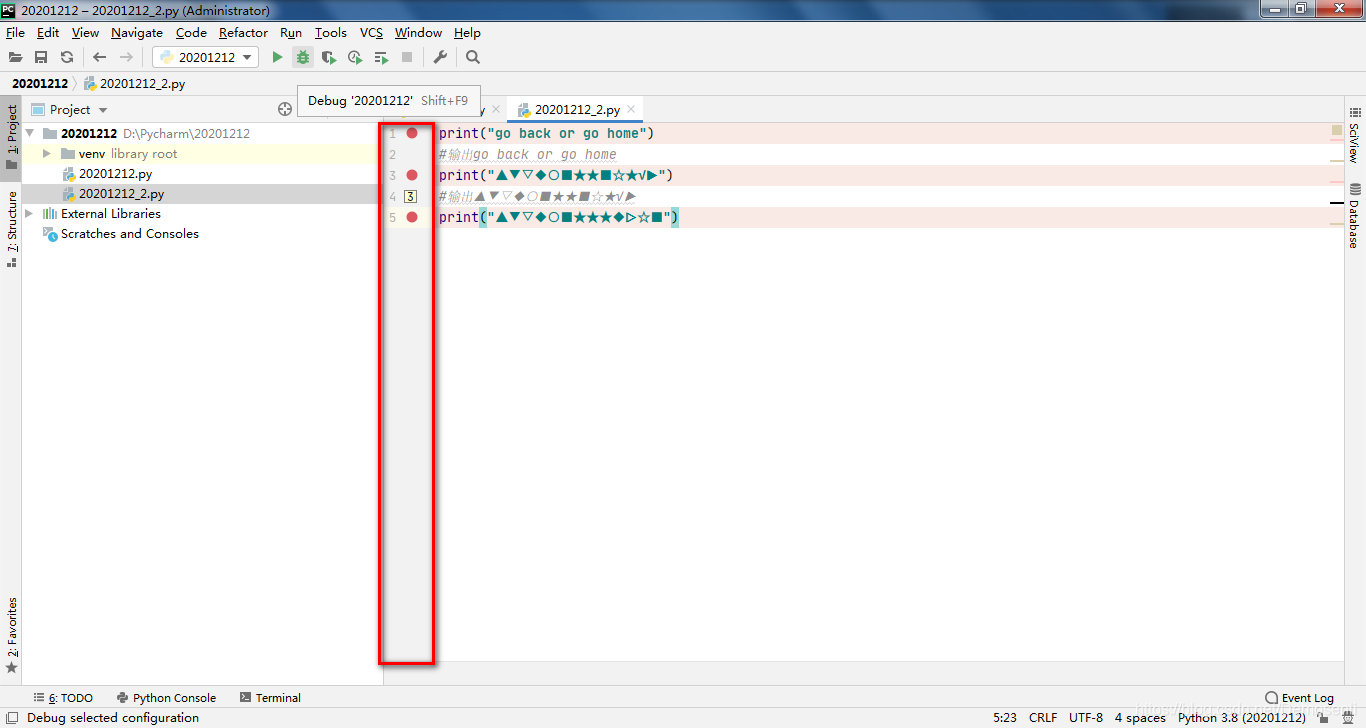The height and width of the screenshot is (728, 1366).
Task: Remove the breakpoint on line 3
Action: (x=412, y=175)
